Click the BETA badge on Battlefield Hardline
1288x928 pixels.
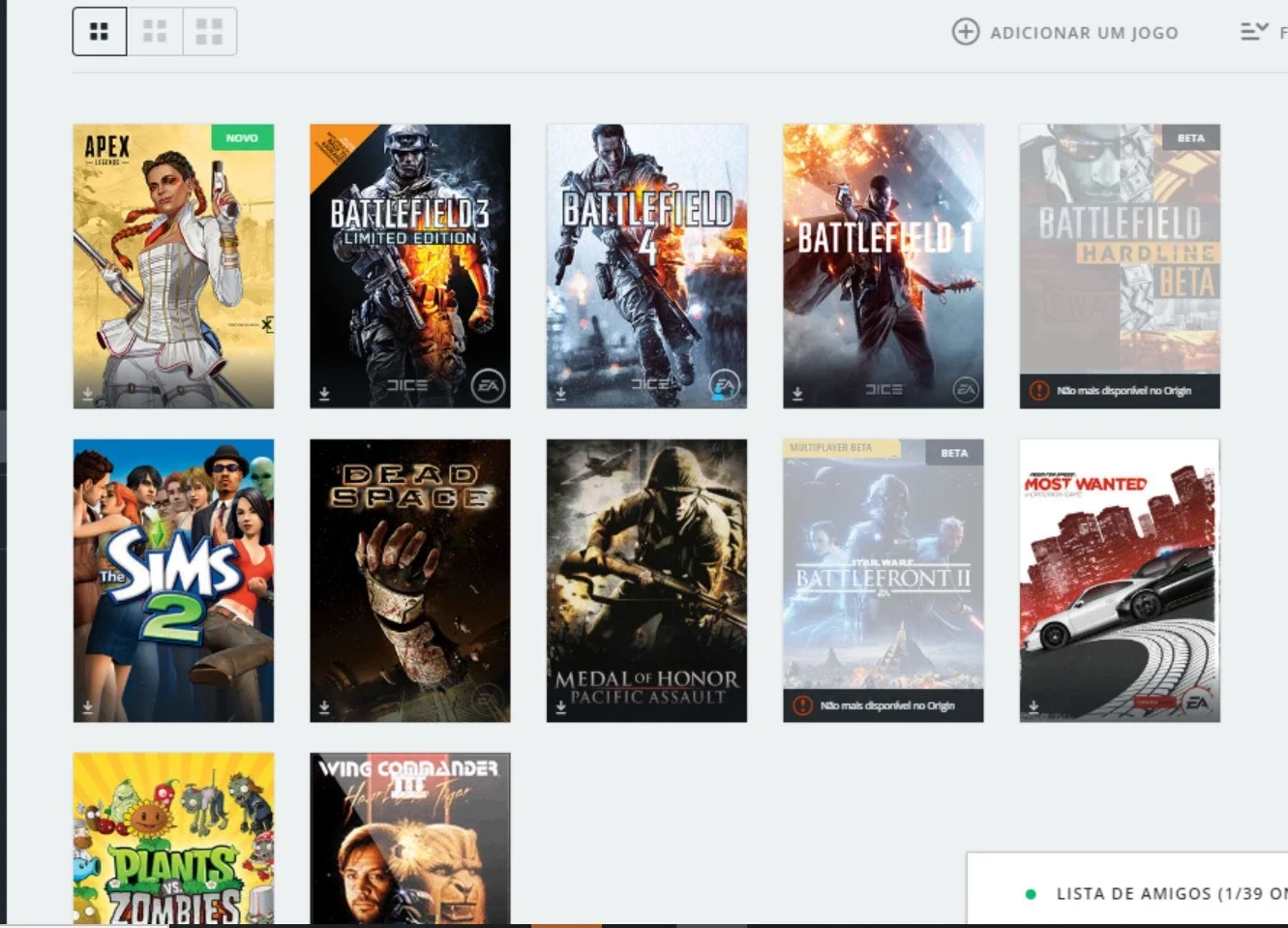1191,137
